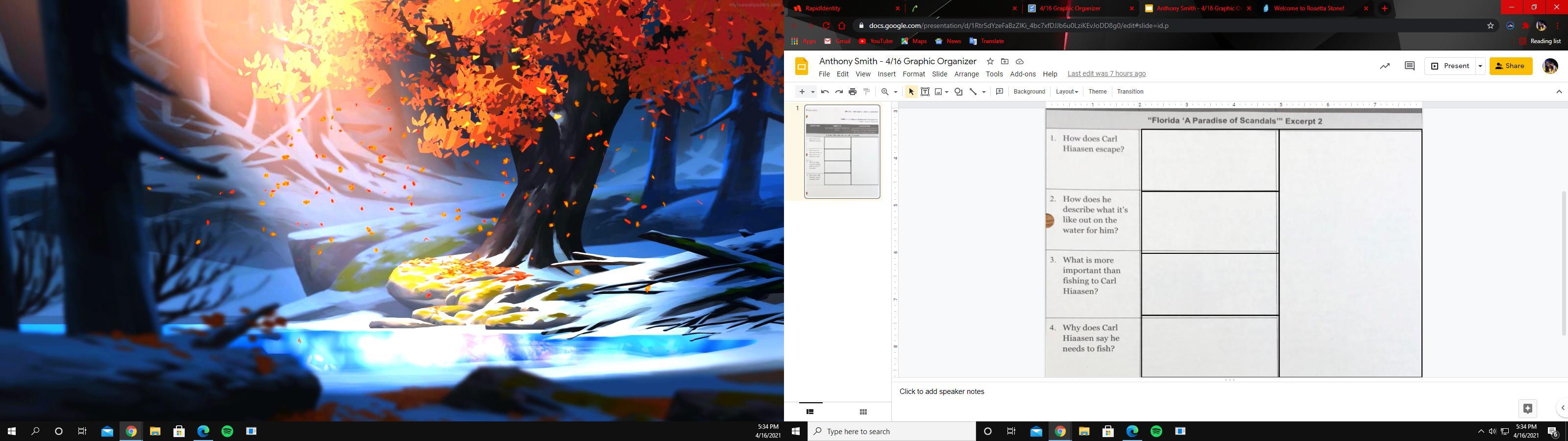Click the Move to folder icon
This screenshot has width=1568, height=441.
coord(1005,62)
